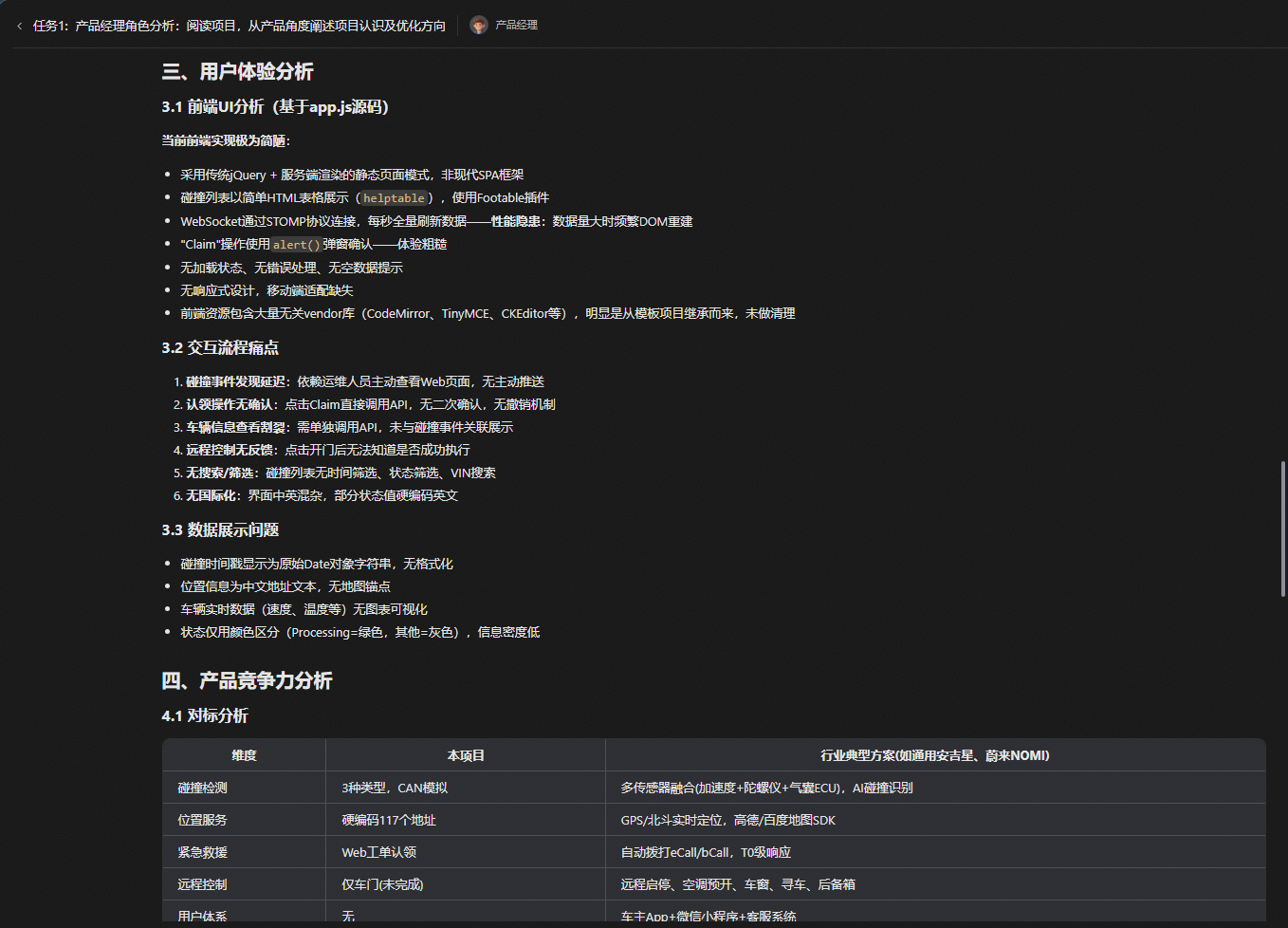
Task: Select subheading 3.2 交互流程痛点
Action: 220,347
